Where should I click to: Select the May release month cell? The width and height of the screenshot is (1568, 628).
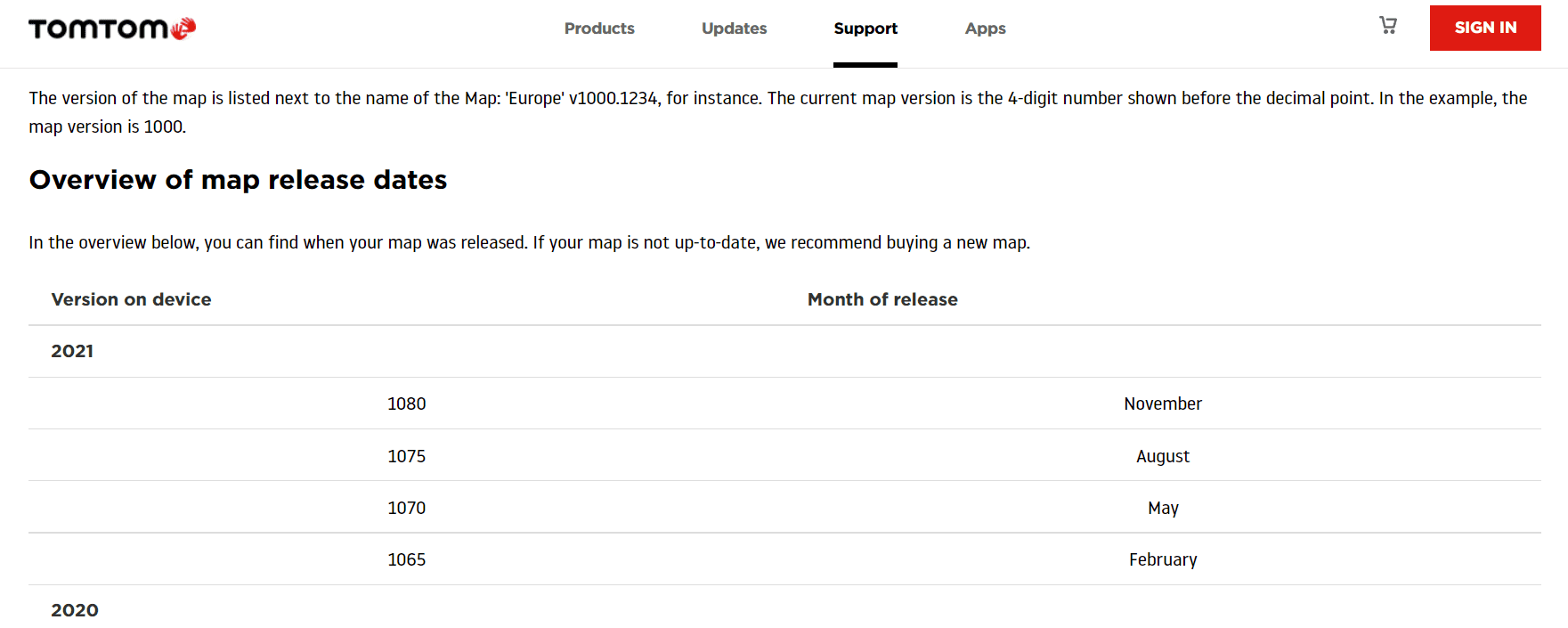pos(1162,508)
